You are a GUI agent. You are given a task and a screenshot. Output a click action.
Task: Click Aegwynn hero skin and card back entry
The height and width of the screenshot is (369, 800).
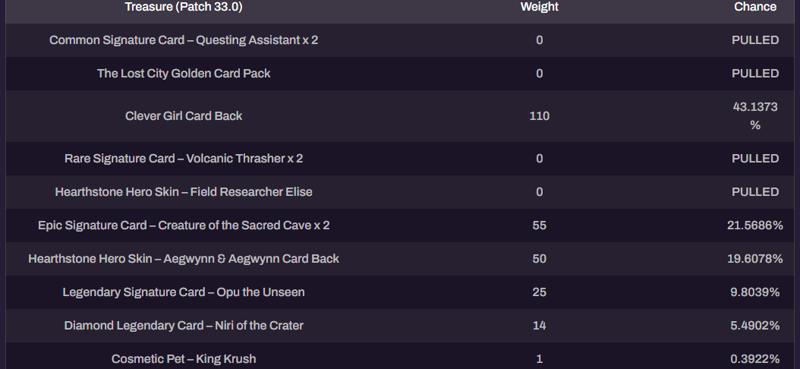click(184, 259)
